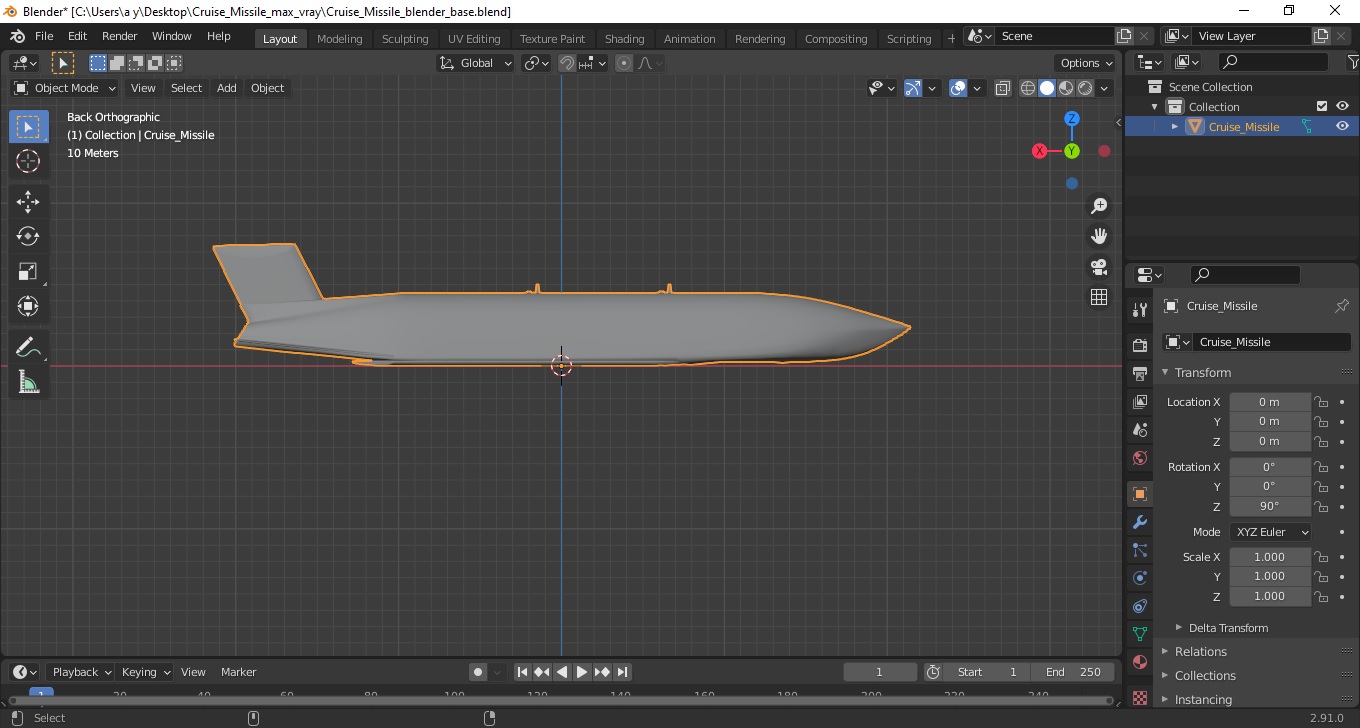Open the View Layer properties tab

pos(1139,402)
